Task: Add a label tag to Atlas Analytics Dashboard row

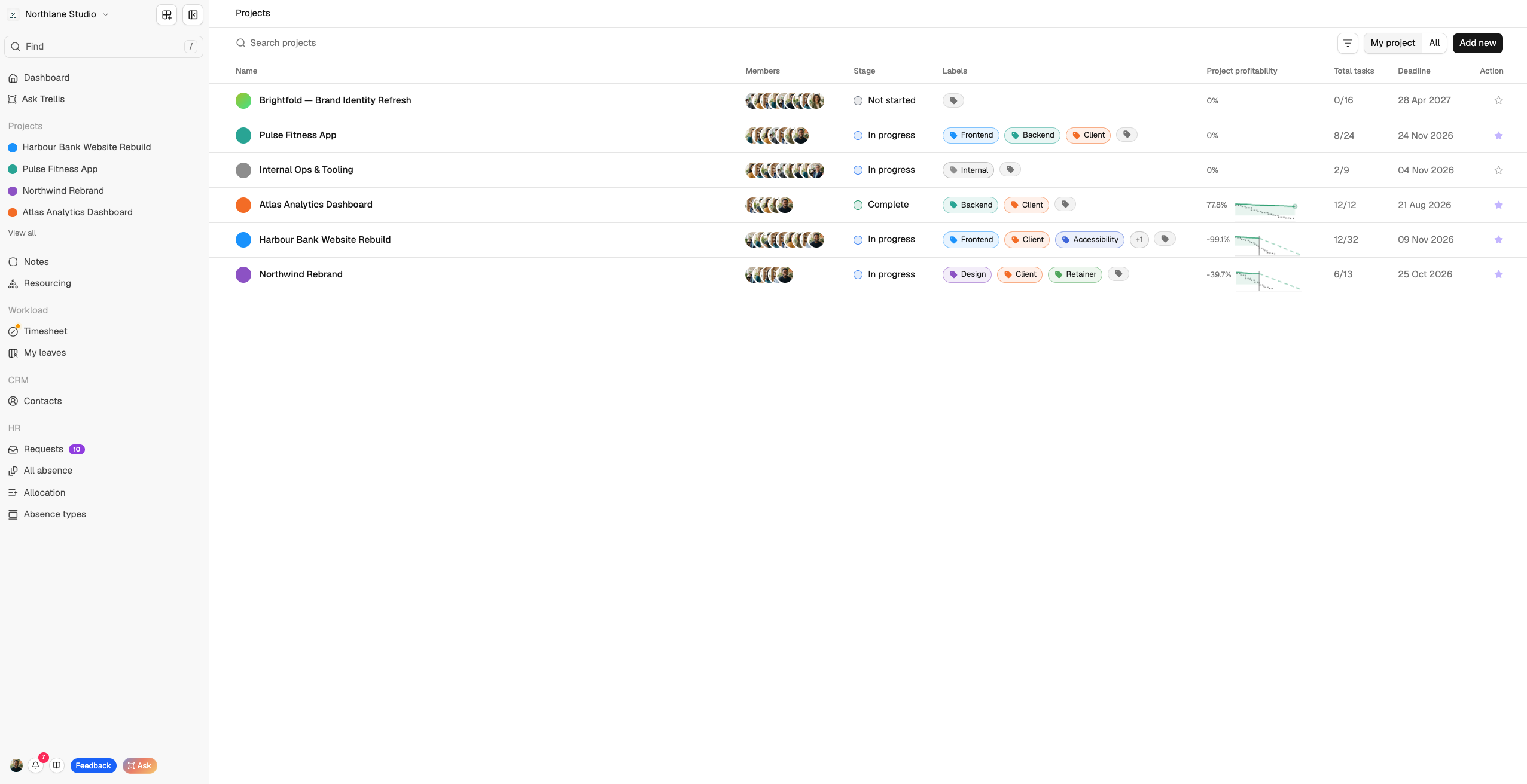Action: click(1065, 205)
